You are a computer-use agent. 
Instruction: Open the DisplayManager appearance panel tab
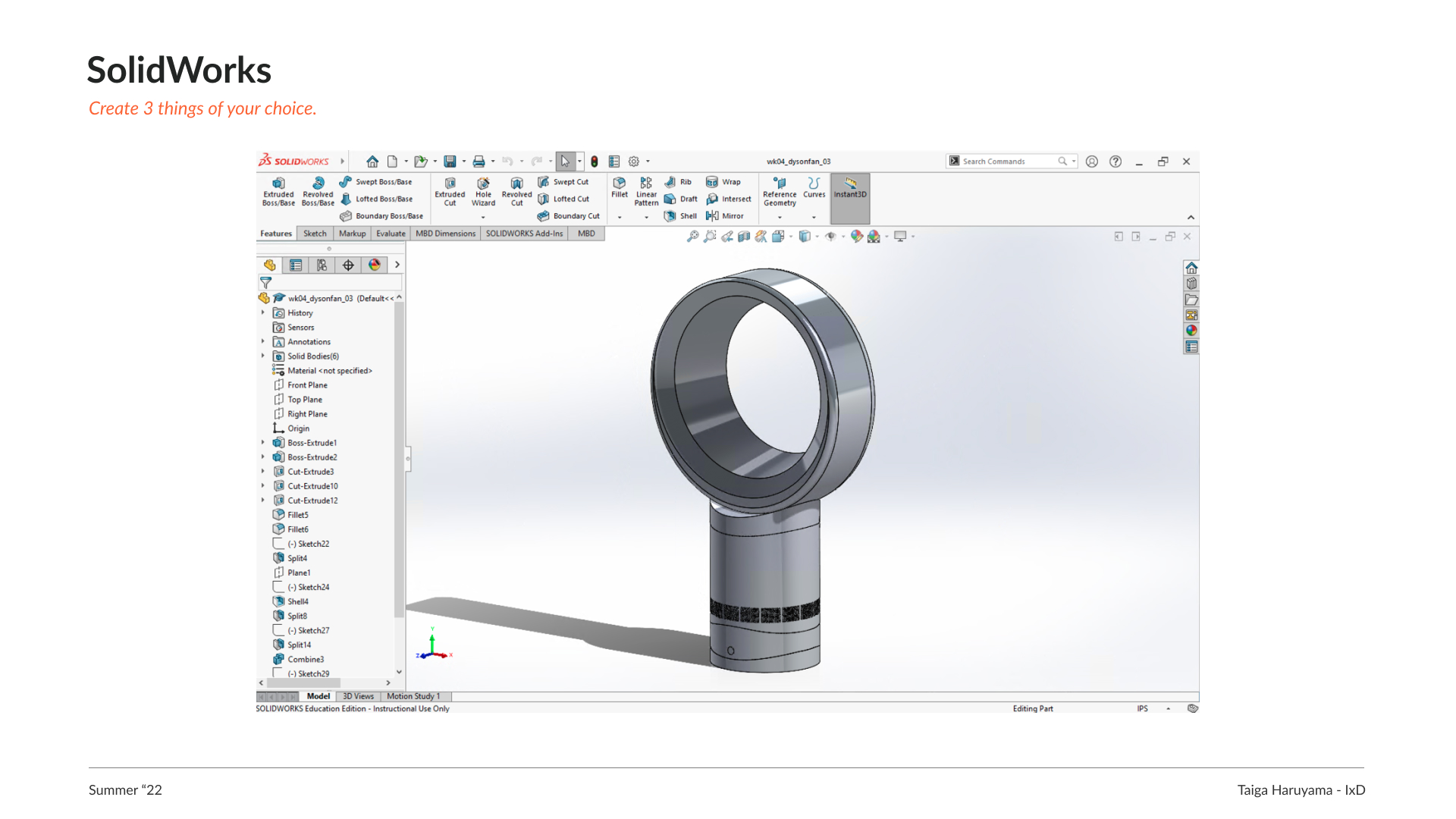(375, 265)
